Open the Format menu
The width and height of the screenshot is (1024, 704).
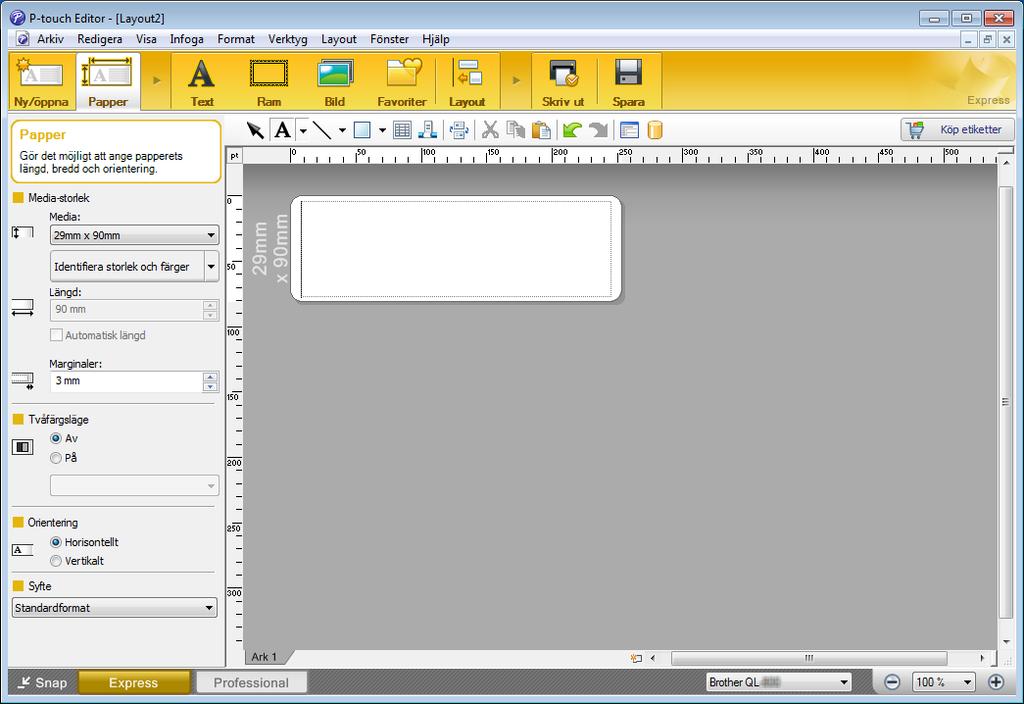click(x=236, y=39)
